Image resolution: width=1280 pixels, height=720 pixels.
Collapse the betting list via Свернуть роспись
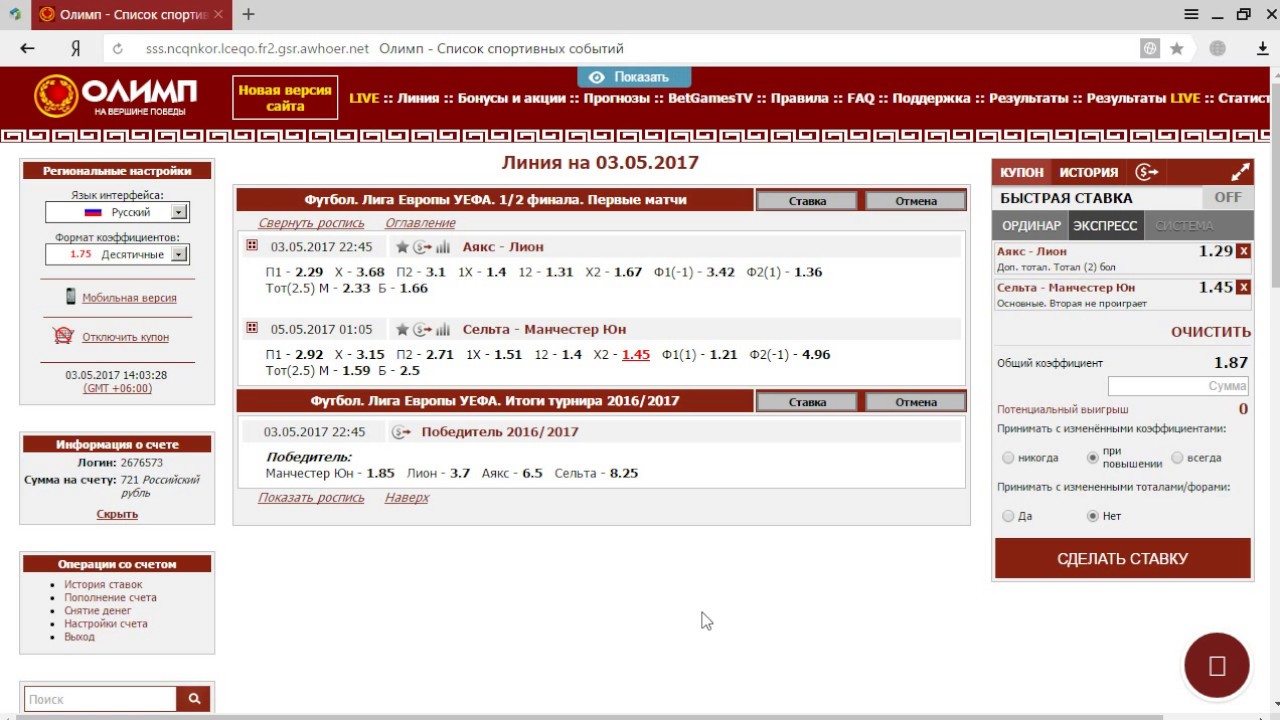[311, 223]
